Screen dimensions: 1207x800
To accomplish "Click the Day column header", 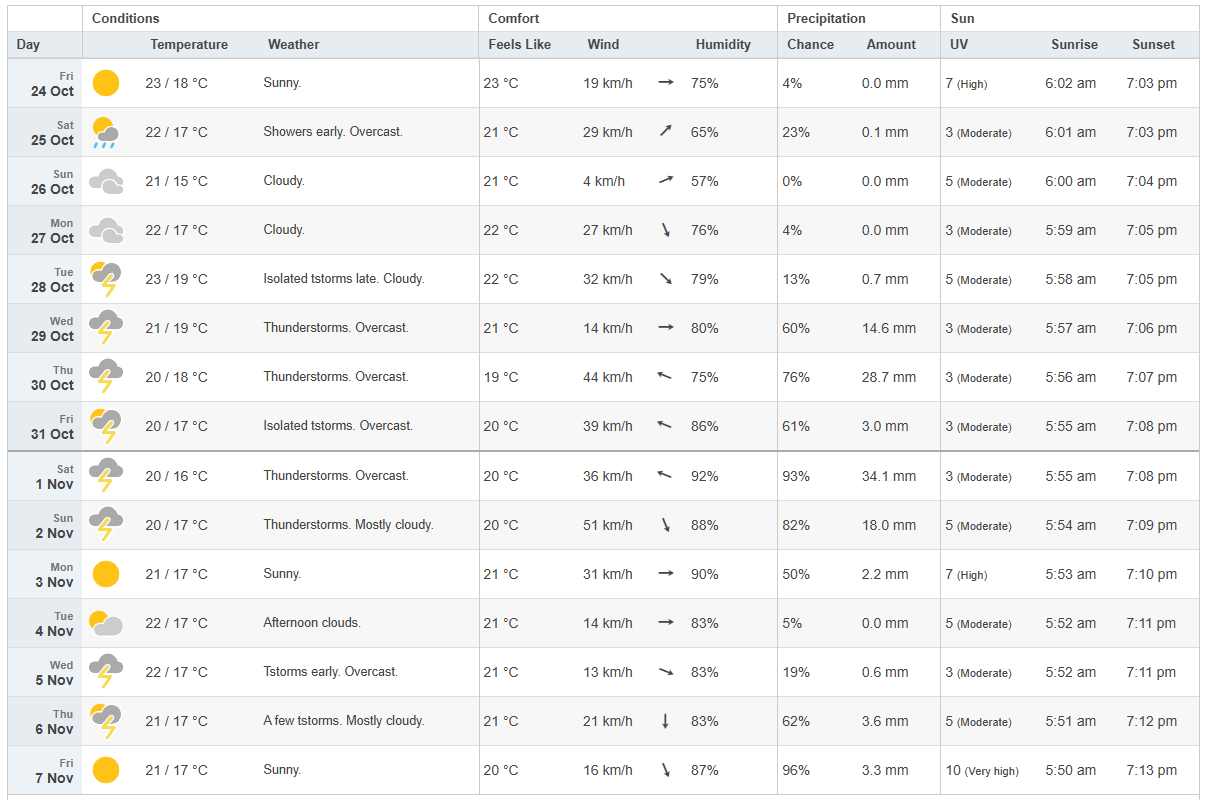I will pos(29,44).
